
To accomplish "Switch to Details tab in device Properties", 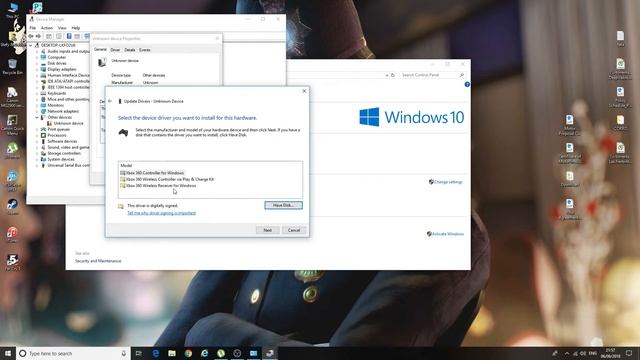I will click(130, 50).
